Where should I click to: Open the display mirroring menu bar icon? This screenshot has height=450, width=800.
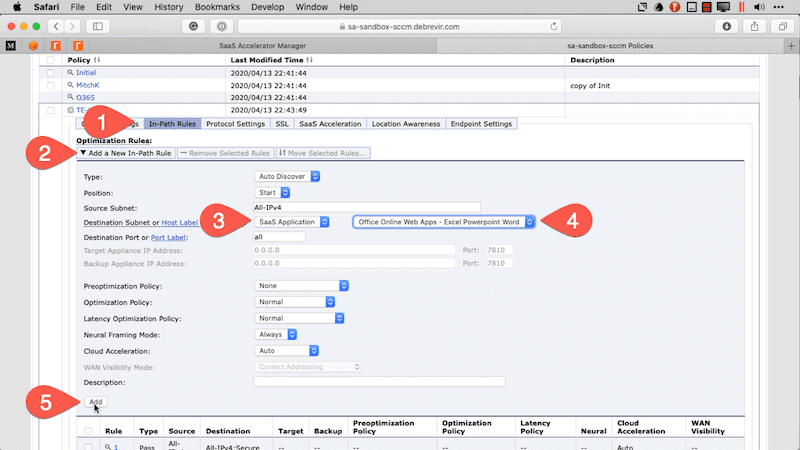point(723,7)
